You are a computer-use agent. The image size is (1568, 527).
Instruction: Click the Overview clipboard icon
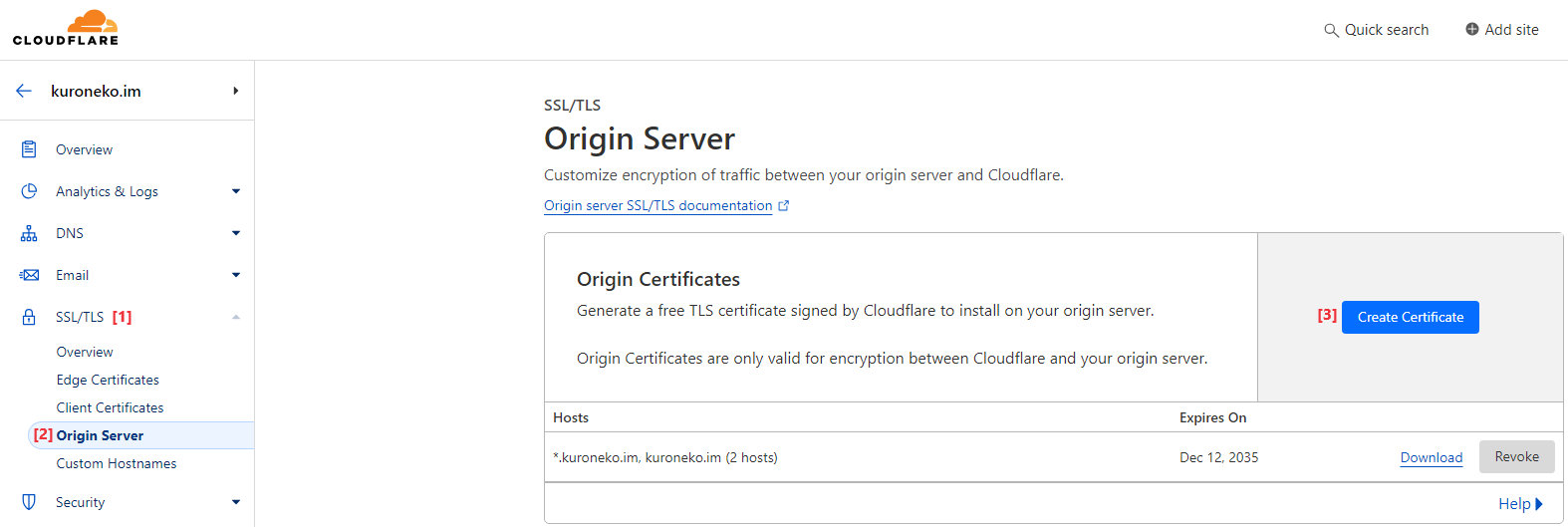29,149
